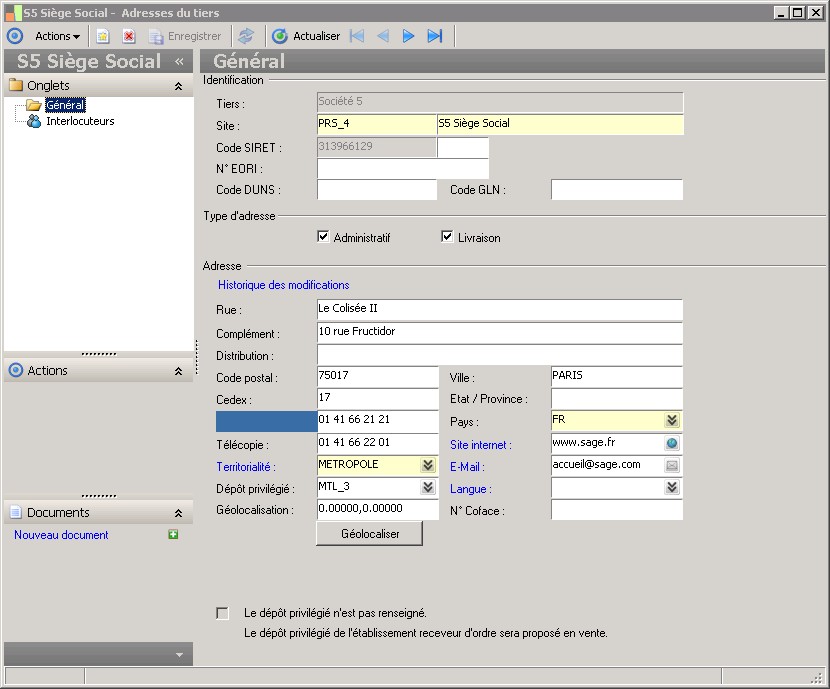
Task: Open the Actions toolbar menu
Action: pyautogui.click(x=57, y=36)
